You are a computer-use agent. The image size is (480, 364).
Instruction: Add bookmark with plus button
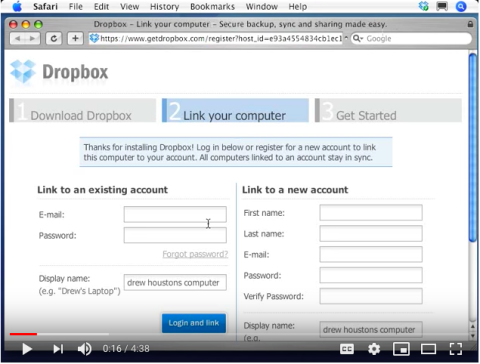pyautogui.click(x=75, y=38)
